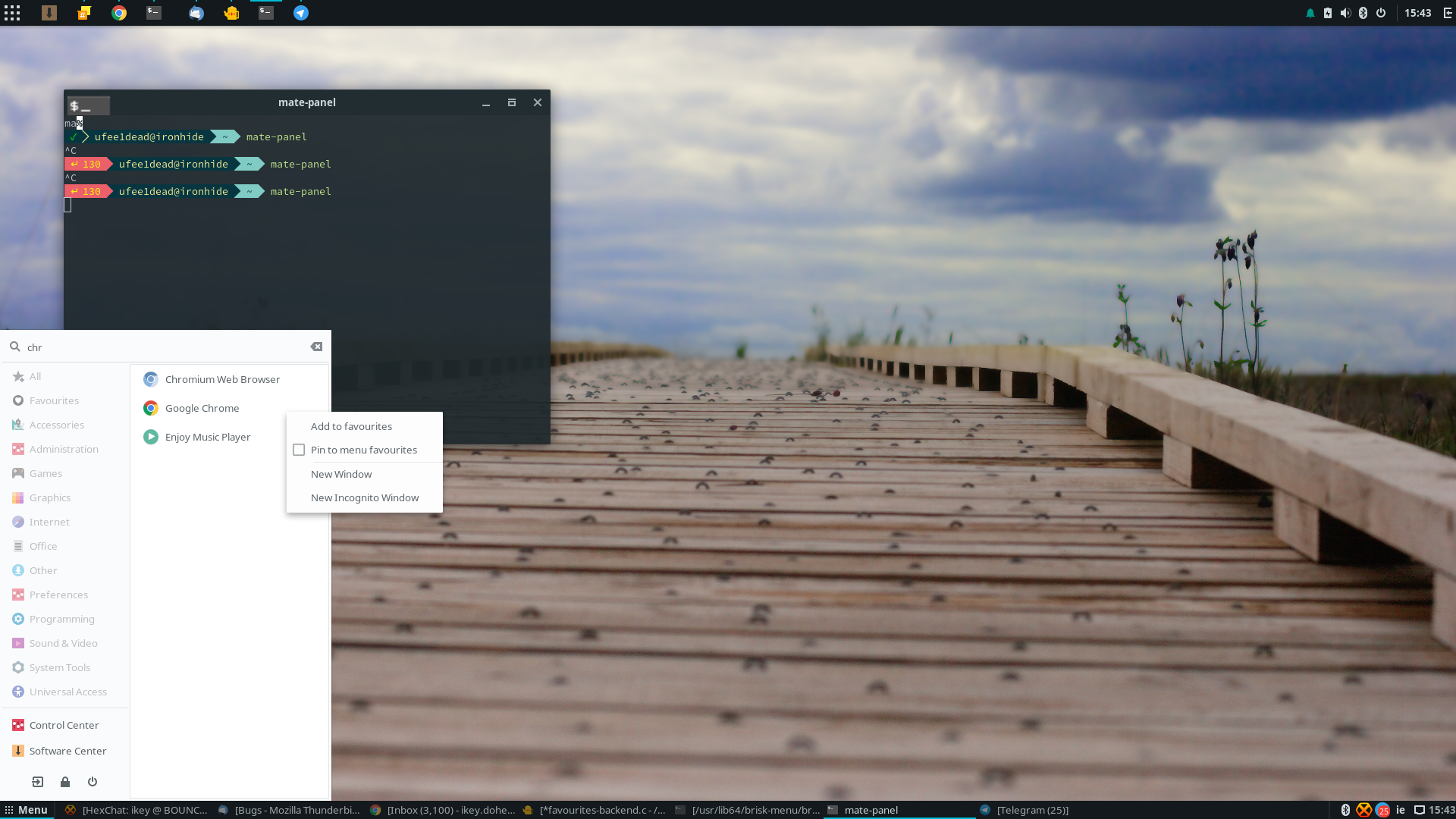The image size is (1456, 819).
Task: Select the Programming category
Action: point(67,619)
